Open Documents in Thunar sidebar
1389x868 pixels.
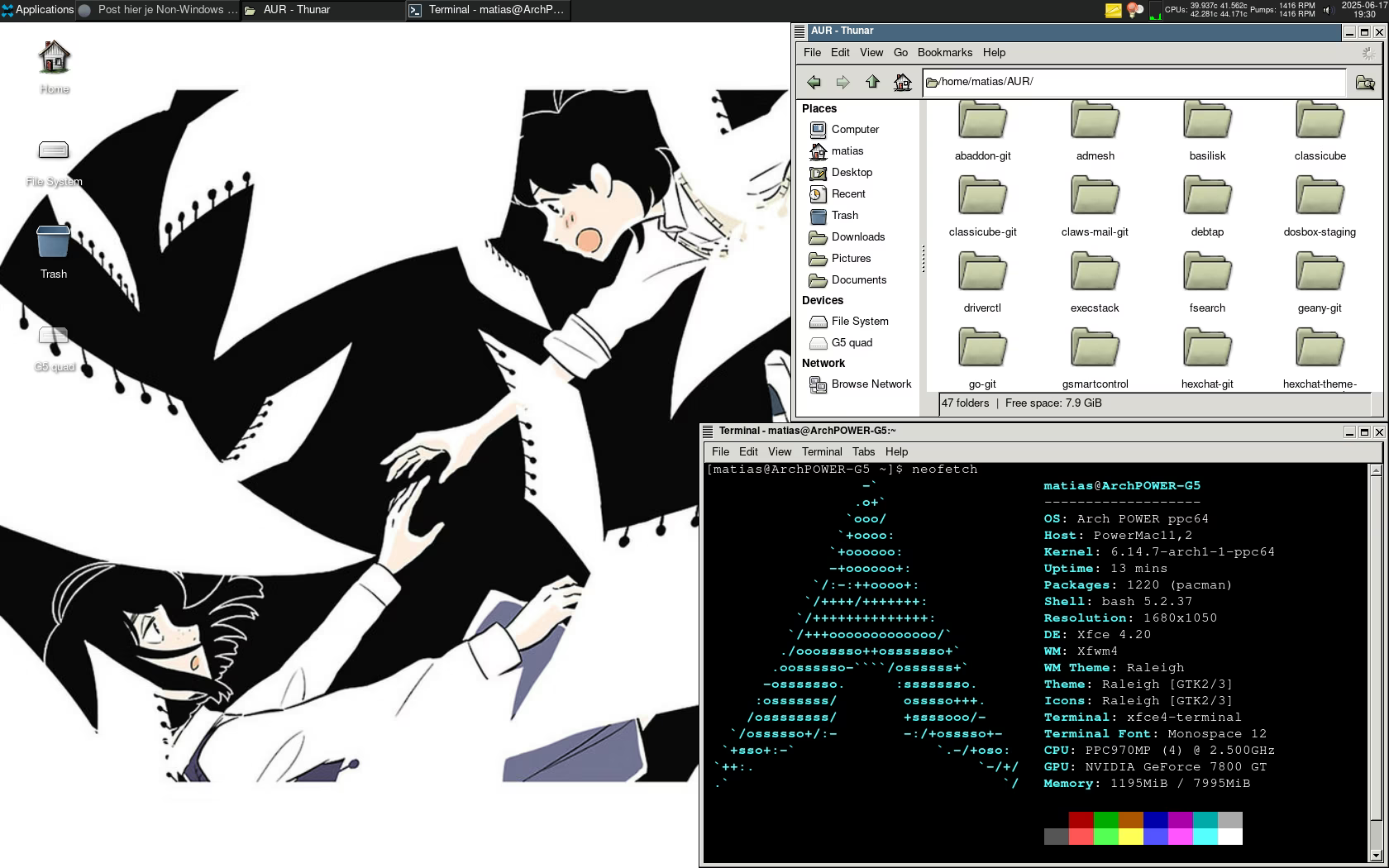pos(859,280)
